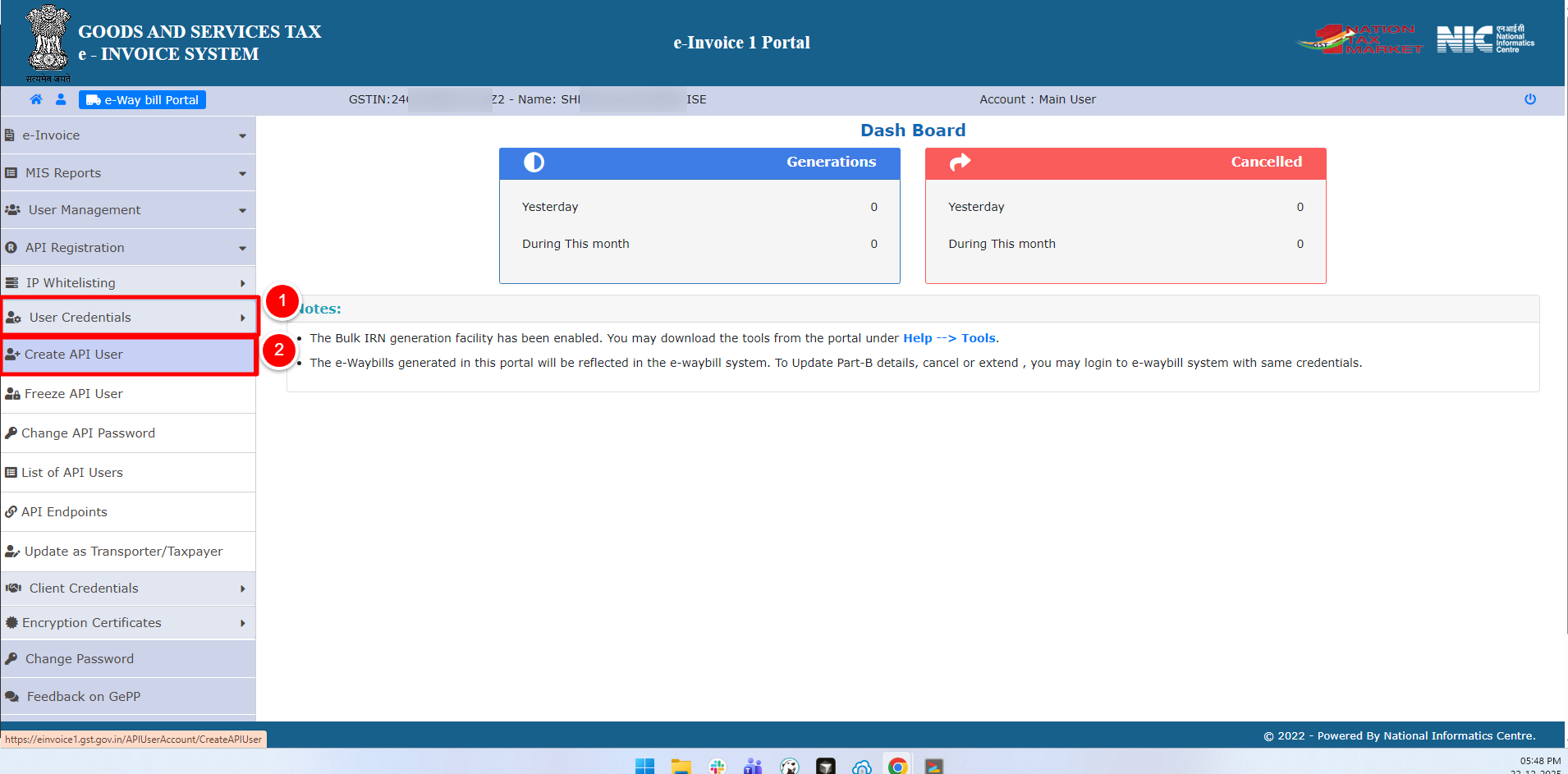
Task: Click the power logout icon
Action: pos(1530,99)
